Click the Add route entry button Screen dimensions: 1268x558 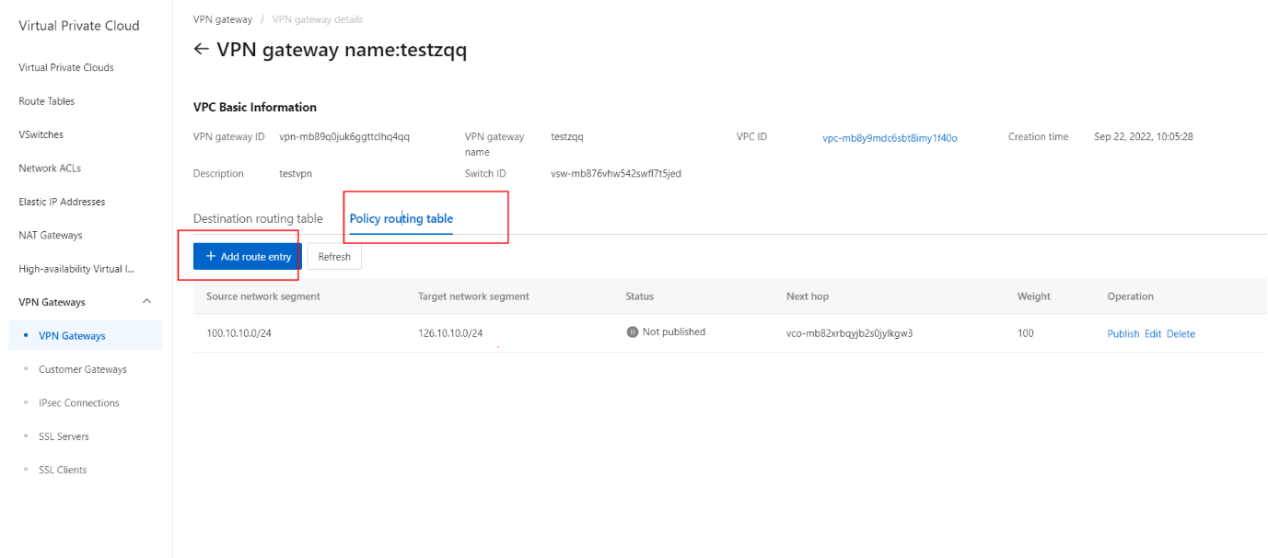point(248,257)
